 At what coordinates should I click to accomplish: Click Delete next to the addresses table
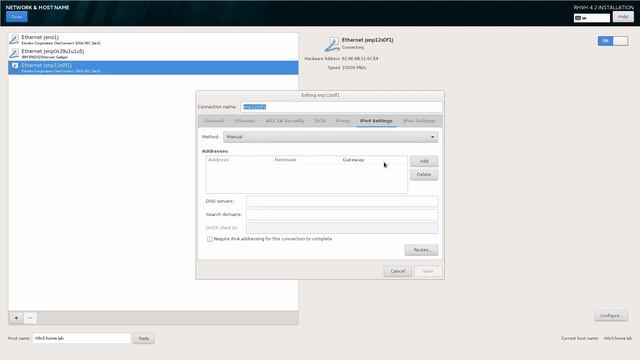point(424,175)
